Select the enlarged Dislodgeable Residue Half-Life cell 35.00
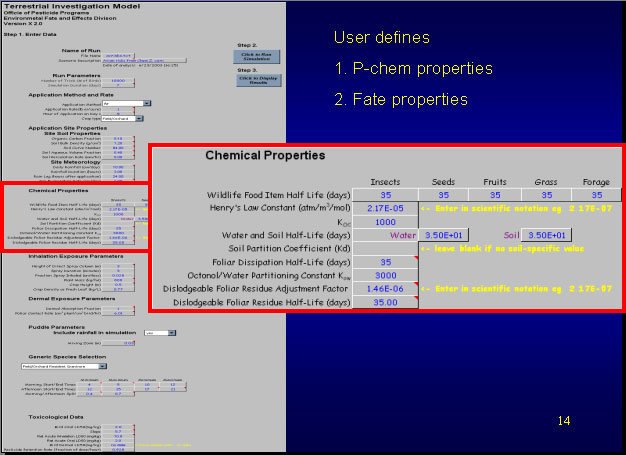The height and width of the screenshot is (455, 626). [x=385, y=302]
